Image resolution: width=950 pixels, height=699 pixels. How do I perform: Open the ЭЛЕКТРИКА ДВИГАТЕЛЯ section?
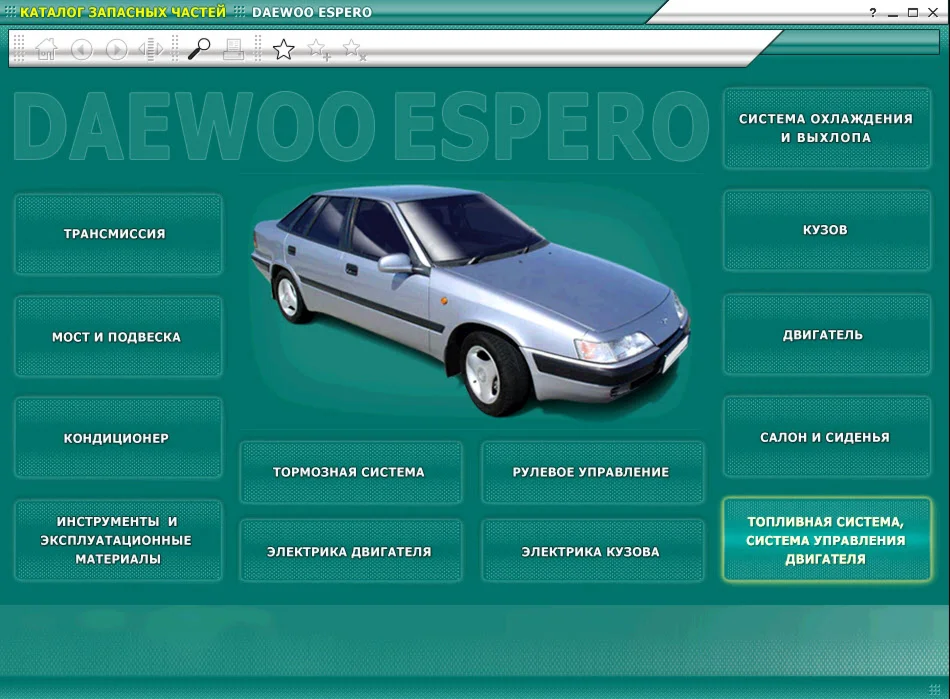point(351,551)
